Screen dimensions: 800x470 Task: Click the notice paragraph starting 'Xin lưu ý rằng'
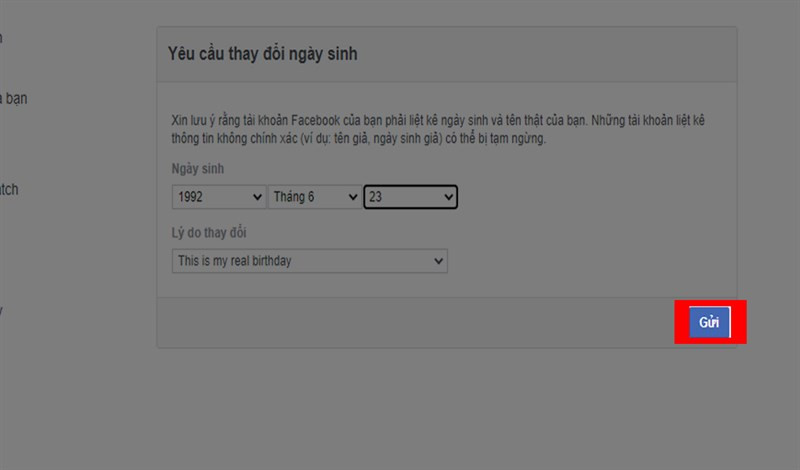point(438,129)
